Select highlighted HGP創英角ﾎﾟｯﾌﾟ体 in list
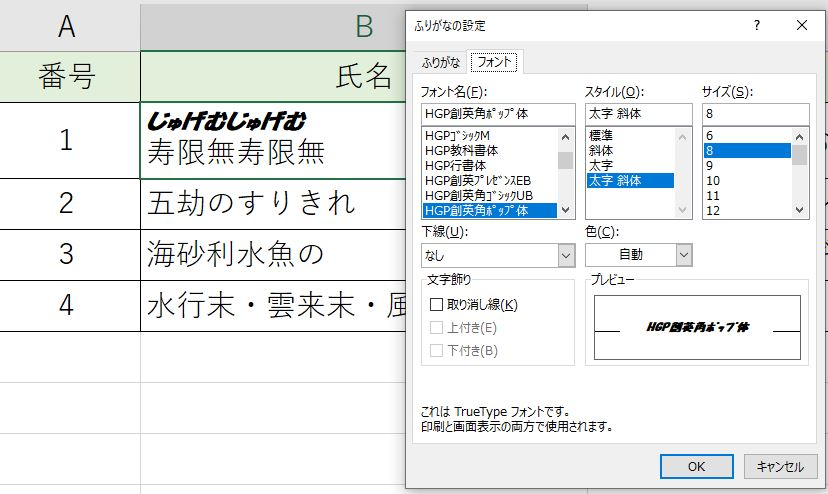 tap(489, 210)
